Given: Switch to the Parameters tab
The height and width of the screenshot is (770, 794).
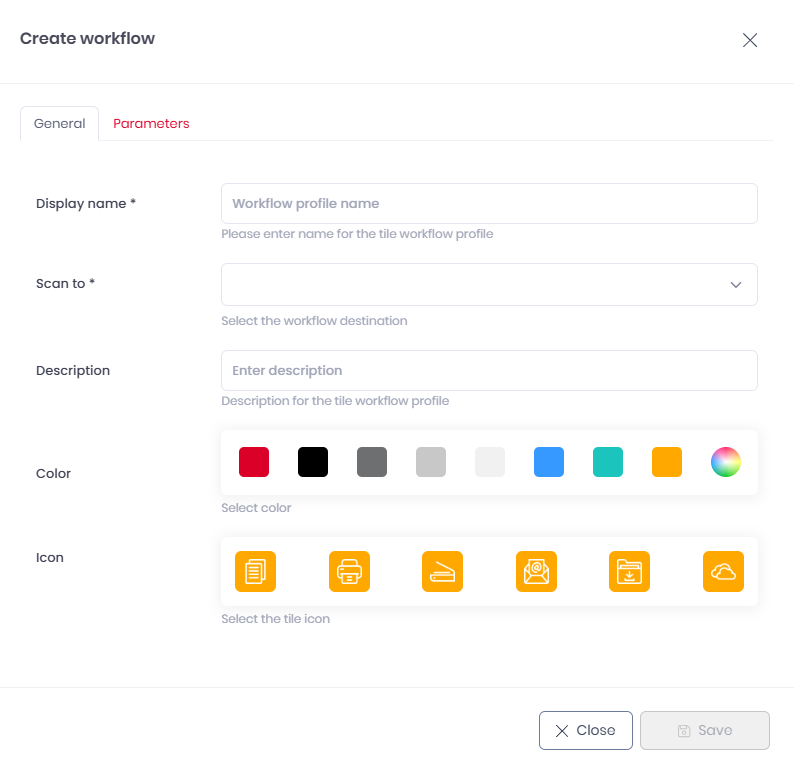Looking at the screenshot, I should pyautogui.click(x=151, y=124).
